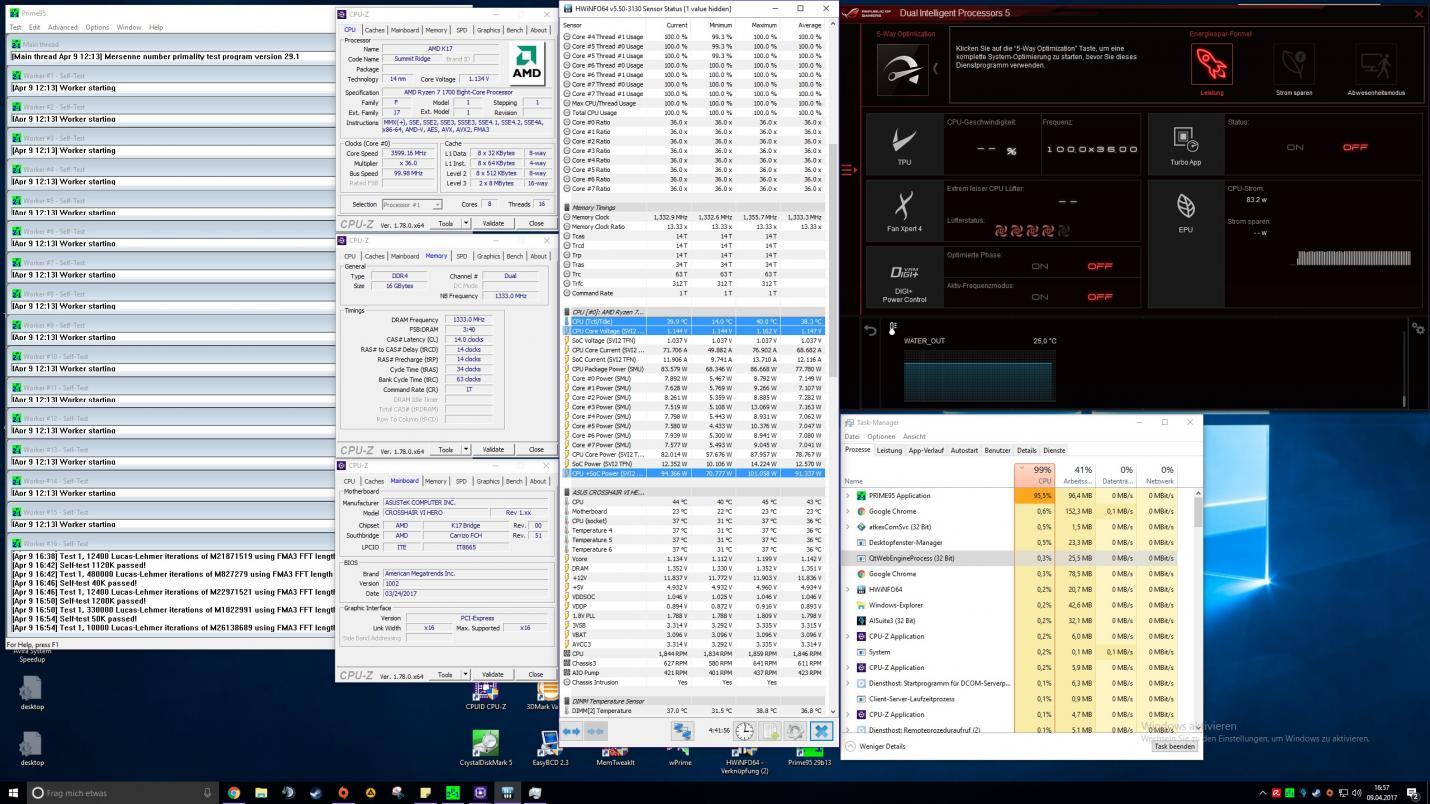The height and width of the screenshot is (804, 1430).
Task: Open Processor #1 selection dropdown in CPU-Z
Action: coord(411,204)
